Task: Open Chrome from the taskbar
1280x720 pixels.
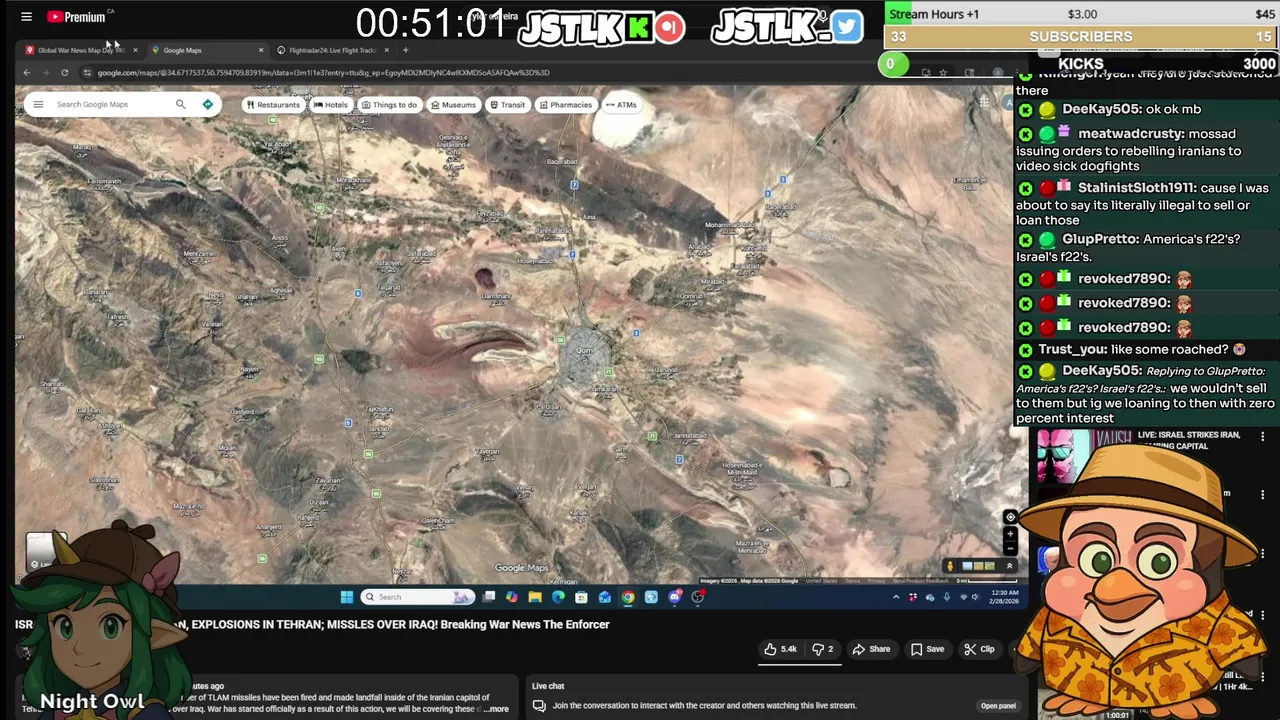Action: pyautogui.click(x=628, y=597)
